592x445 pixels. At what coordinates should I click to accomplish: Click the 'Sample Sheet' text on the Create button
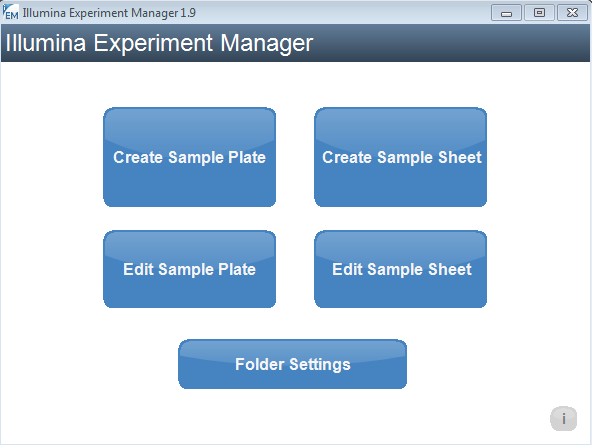coord(430,157)
